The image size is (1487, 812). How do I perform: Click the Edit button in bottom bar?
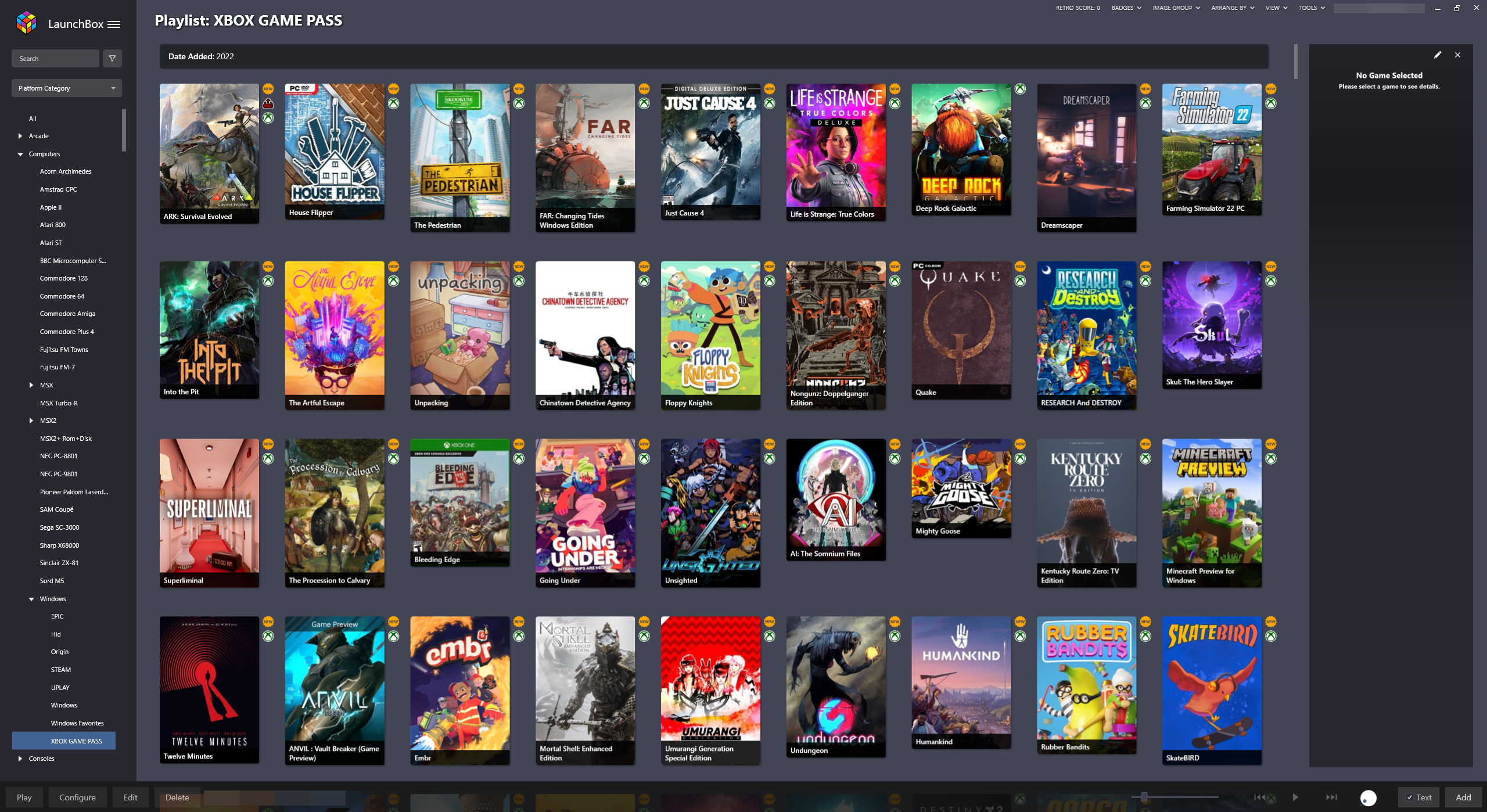131,797
